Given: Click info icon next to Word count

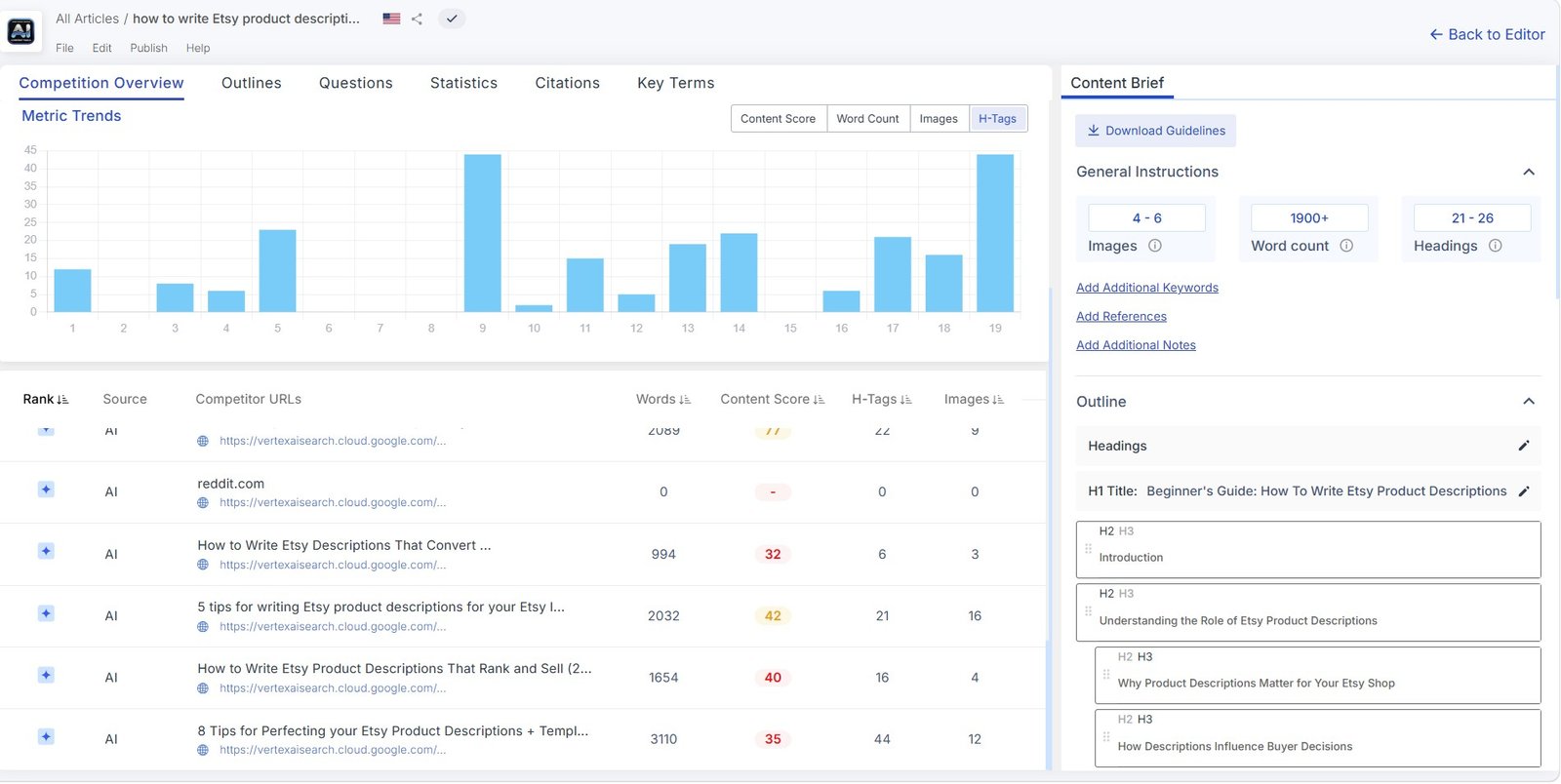Looking at the screenshot, I should pyautogui.click(x=1346, y=246).
